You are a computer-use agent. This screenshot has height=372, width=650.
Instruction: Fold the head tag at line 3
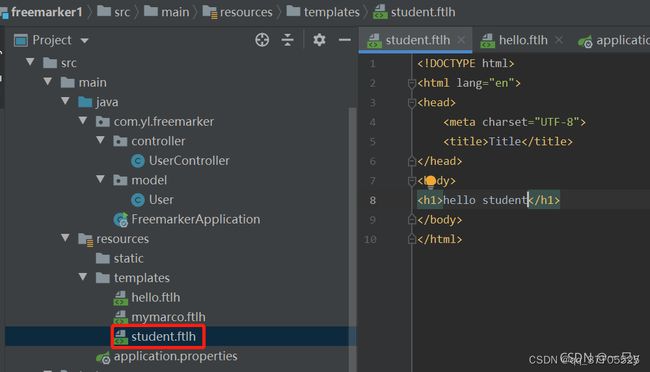click(412, 103)
